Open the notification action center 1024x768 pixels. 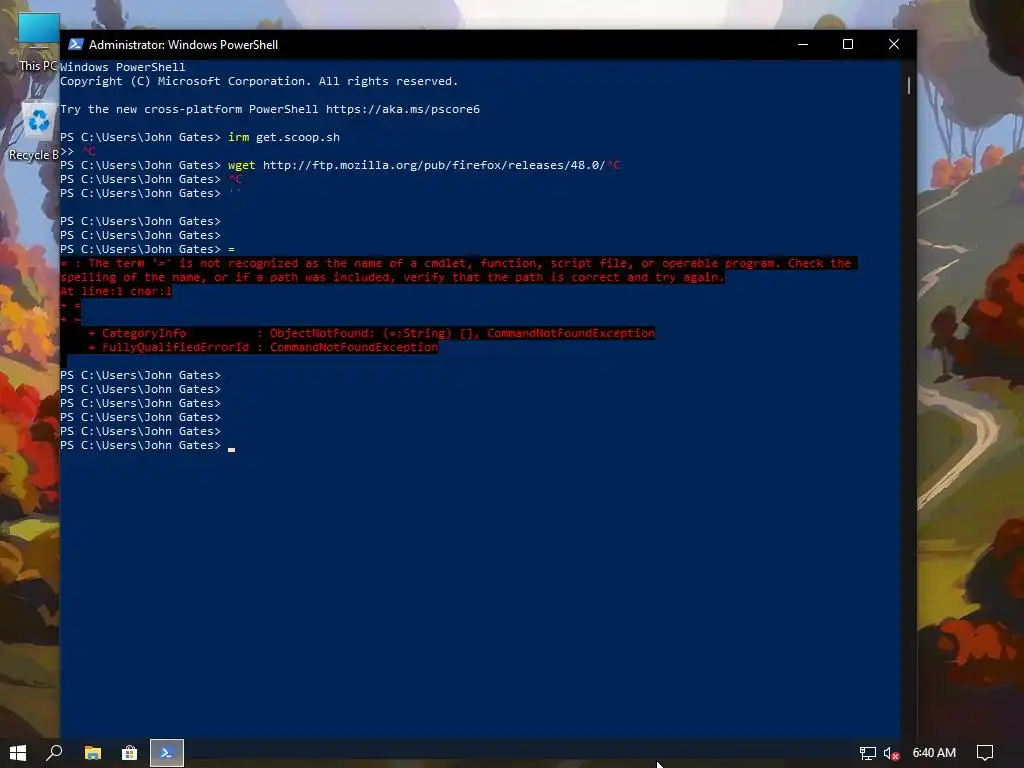[x=985, y=753]
